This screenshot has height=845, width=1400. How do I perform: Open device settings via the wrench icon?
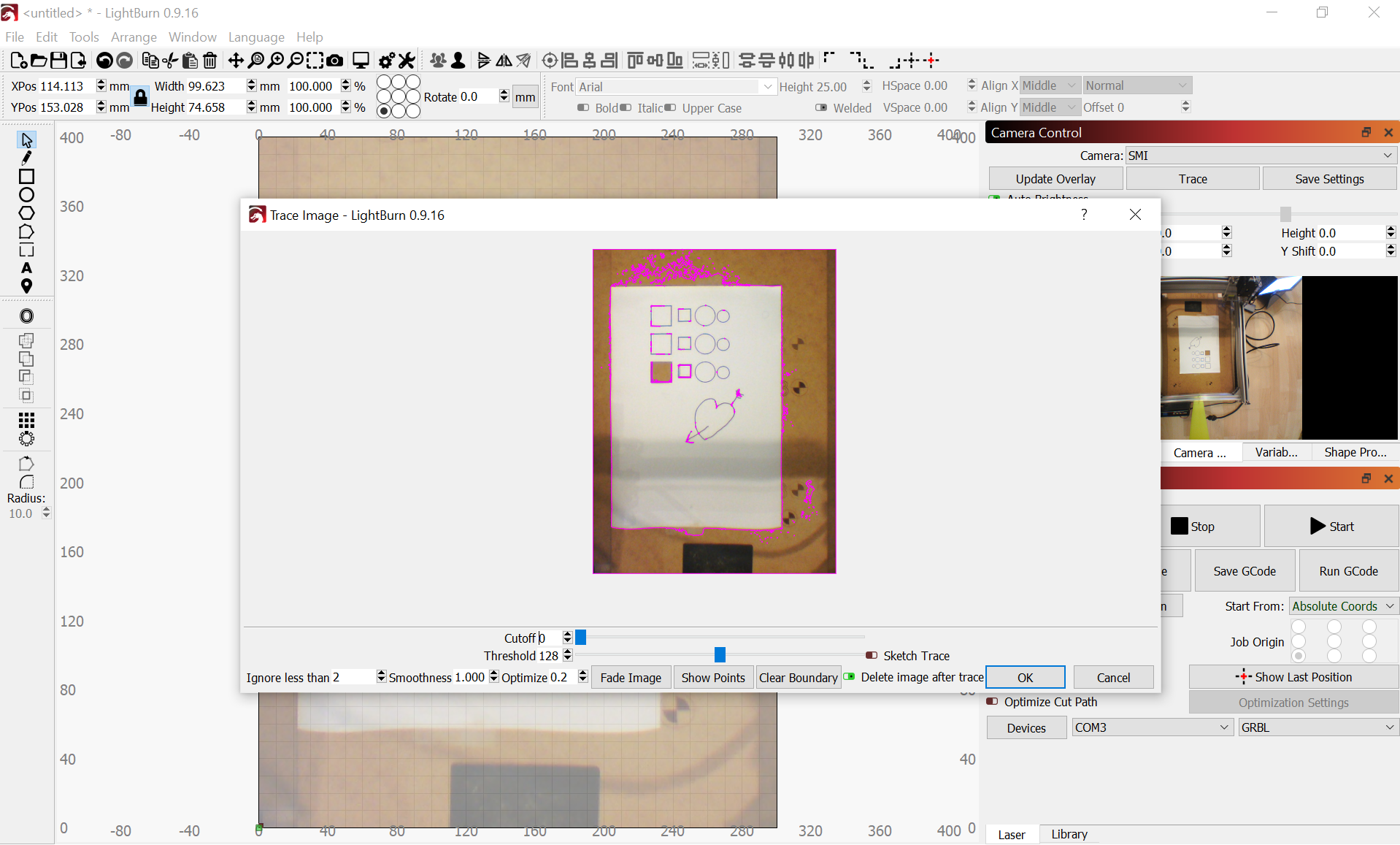pos(407,61)
